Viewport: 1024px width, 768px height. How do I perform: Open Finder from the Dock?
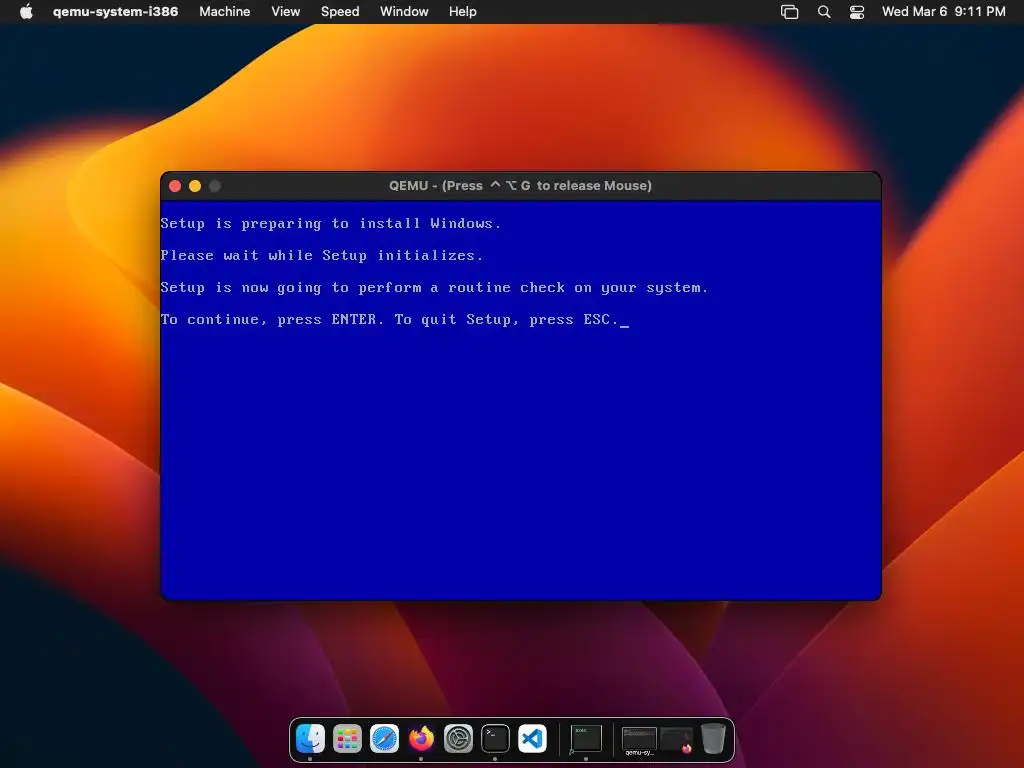[x=310, y=739]
